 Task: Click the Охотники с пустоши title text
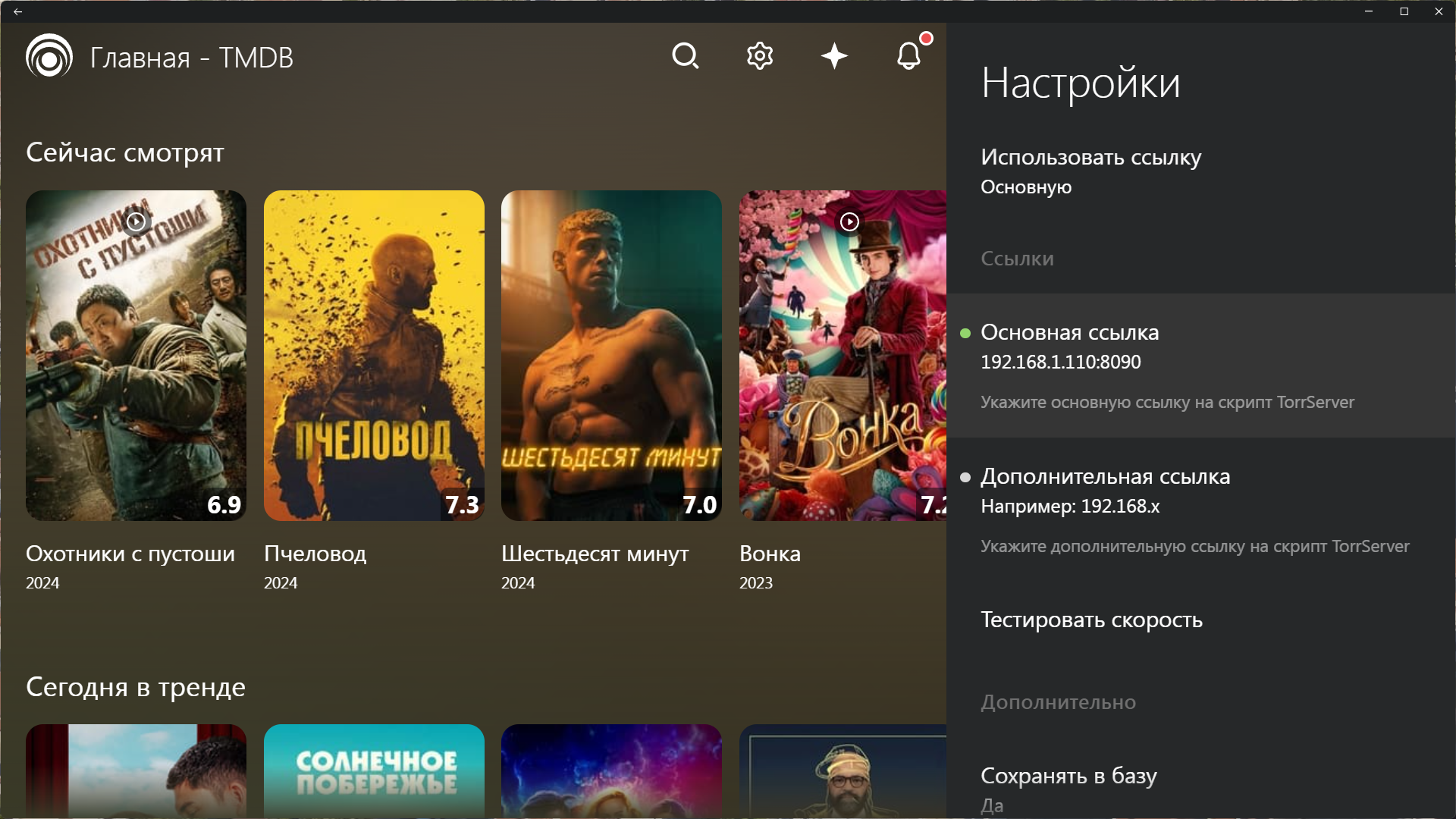tap(130, 554)
